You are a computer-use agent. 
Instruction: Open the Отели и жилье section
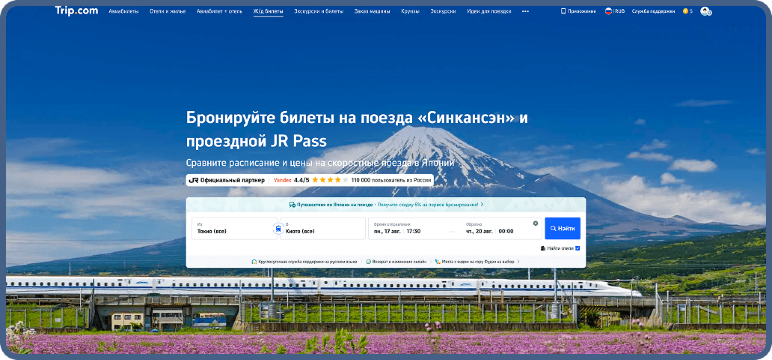tap(167, 11)
